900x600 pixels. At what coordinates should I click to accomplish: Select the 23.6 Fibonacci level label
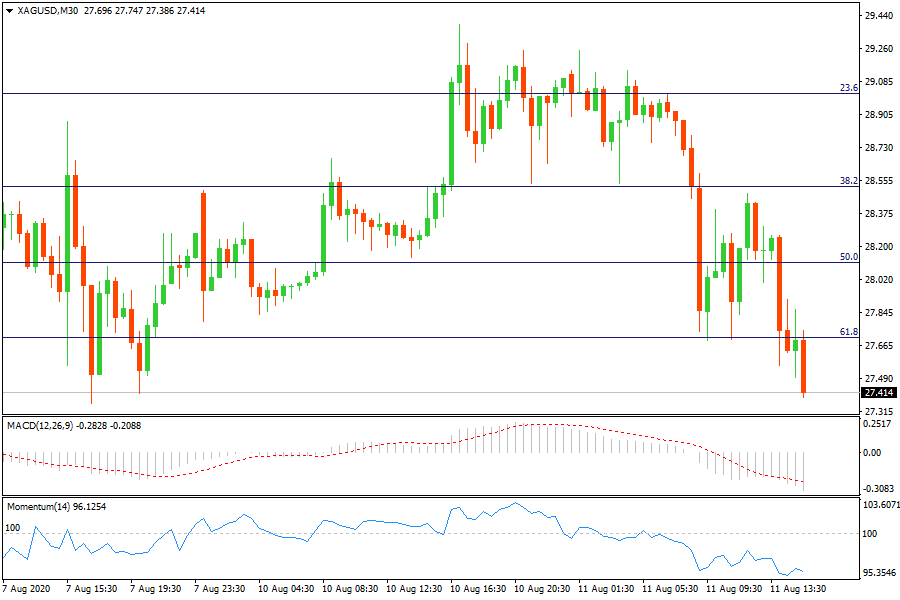pyautogui.click(x=848, y=88)
